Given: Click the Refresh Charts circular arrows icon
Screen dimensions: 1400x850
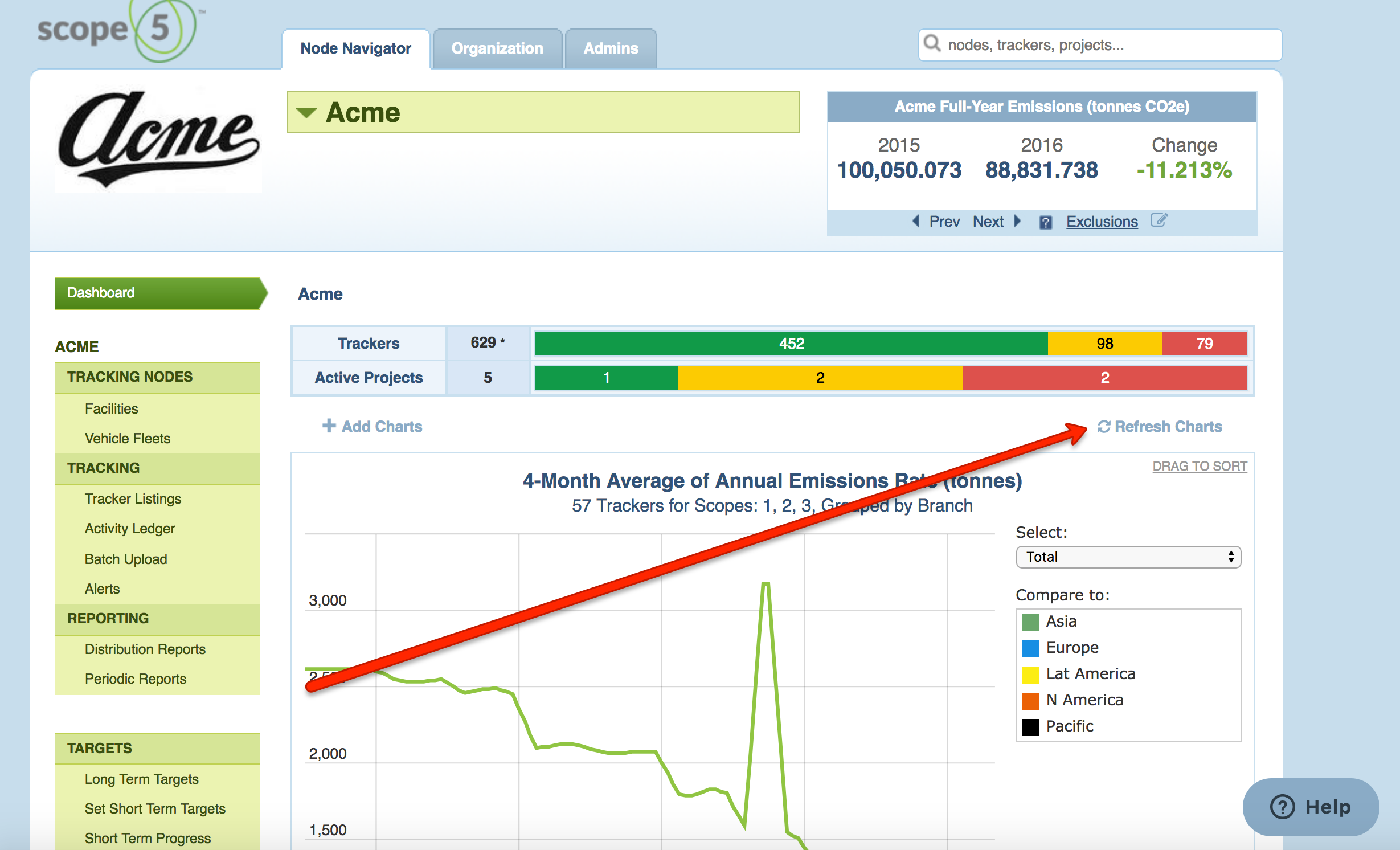Looking at the screenshot, I should click(x=1103, y=427).
